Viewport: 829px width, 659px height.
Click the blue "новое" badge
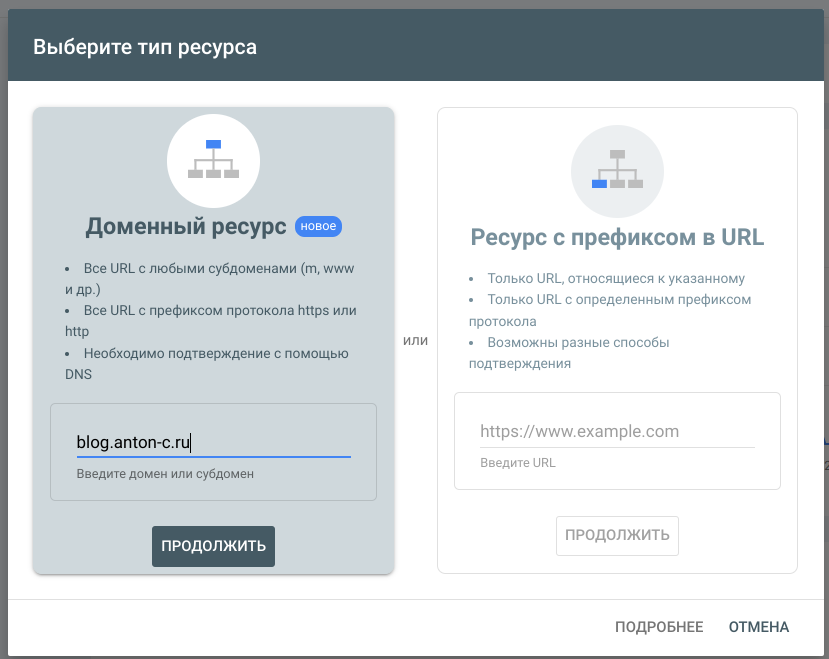[x=318, y=227]
